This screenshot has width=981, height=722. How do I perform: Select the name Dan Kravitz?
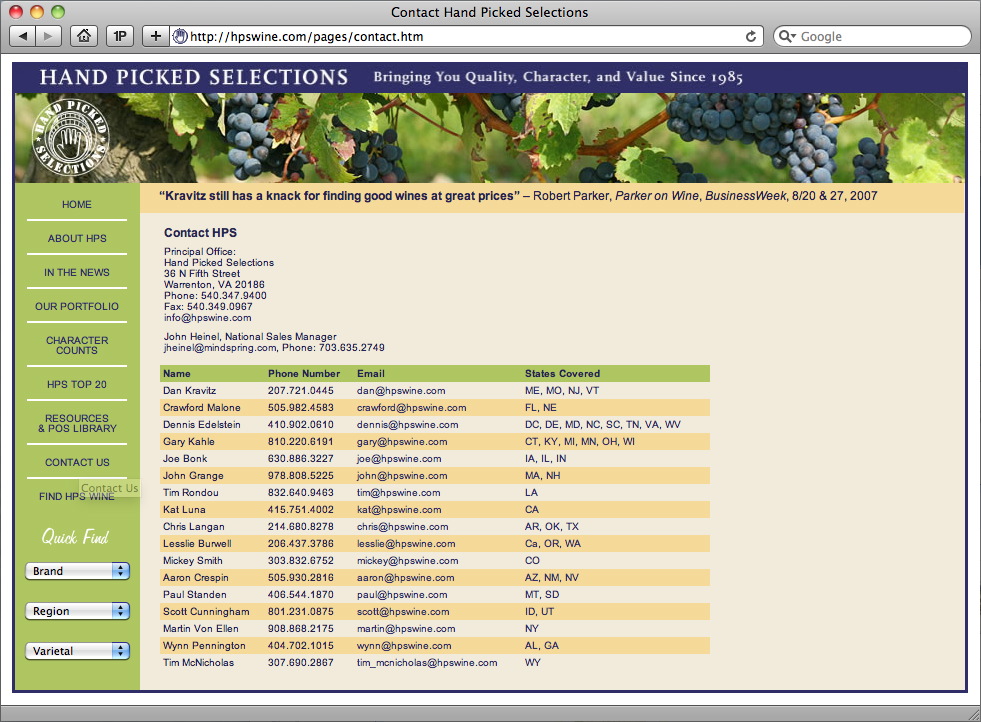[190, 390]
